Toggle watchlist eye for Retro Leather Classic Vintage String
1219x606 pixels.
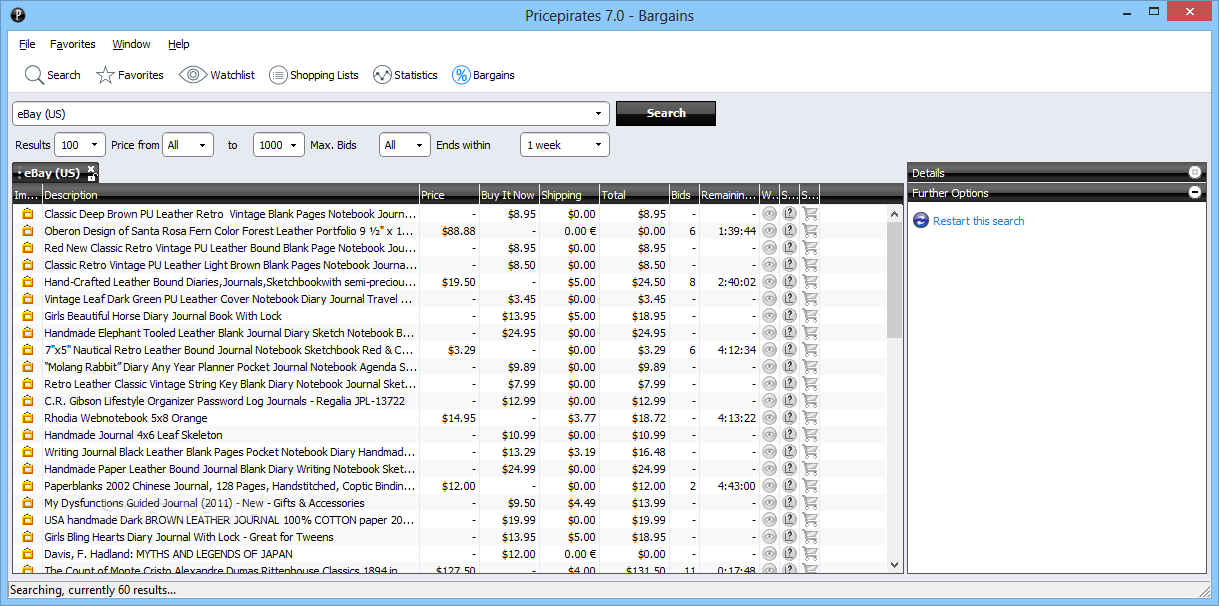(769, 384)
